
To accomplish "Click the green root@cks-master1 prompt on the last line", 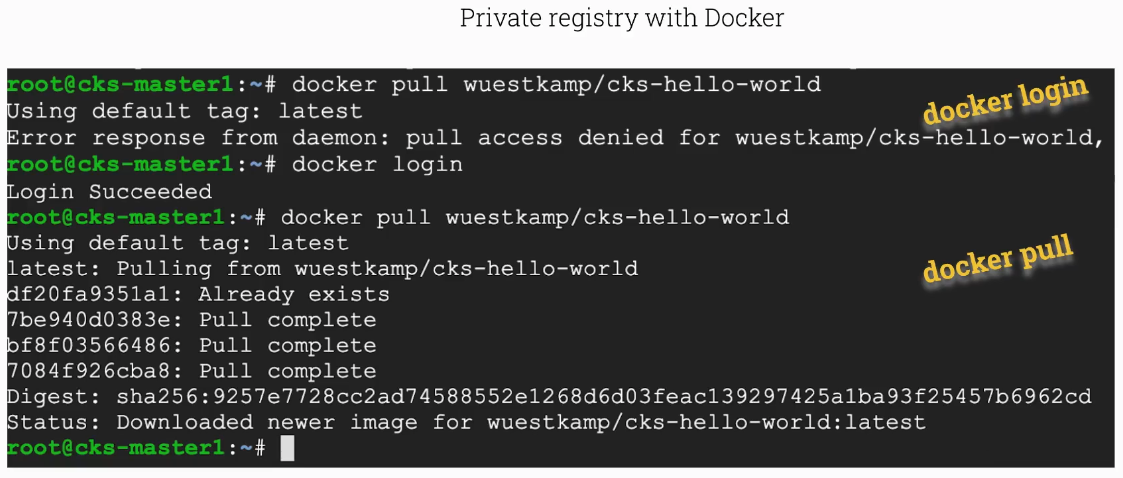I will 113,448.
